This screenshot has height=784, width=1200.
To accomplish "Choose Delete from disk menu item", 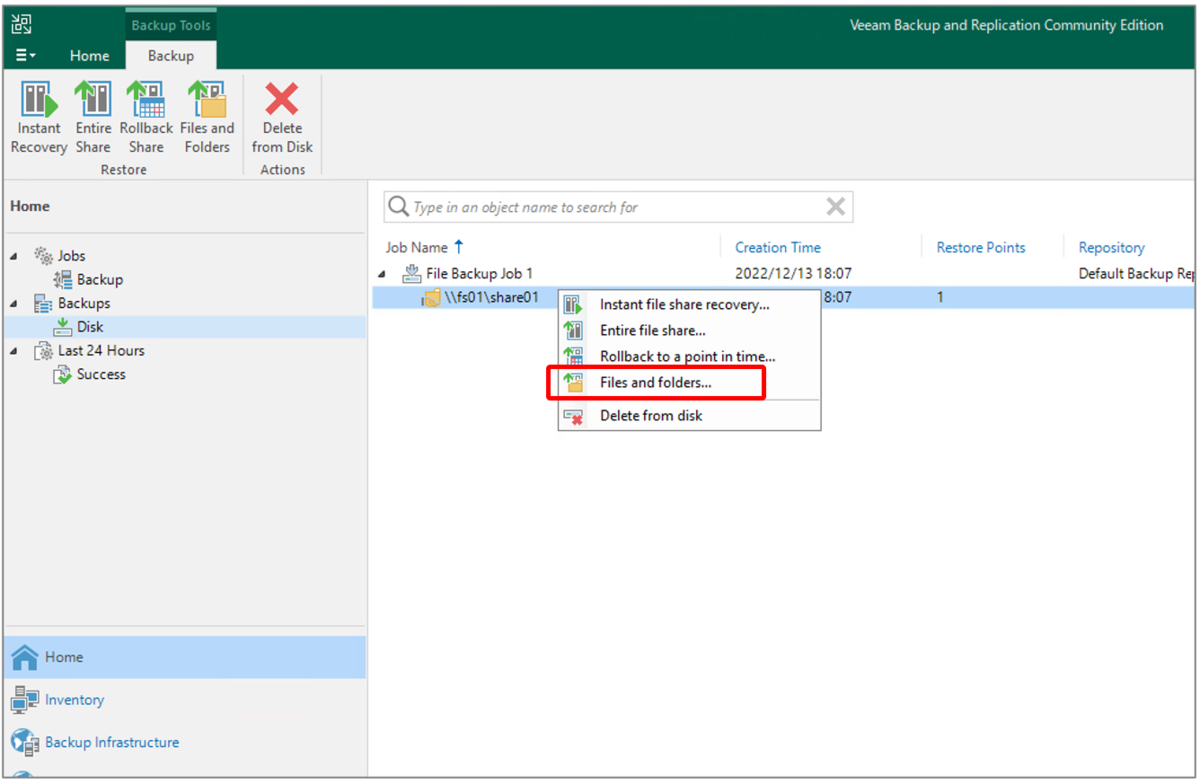I will 689,416.
